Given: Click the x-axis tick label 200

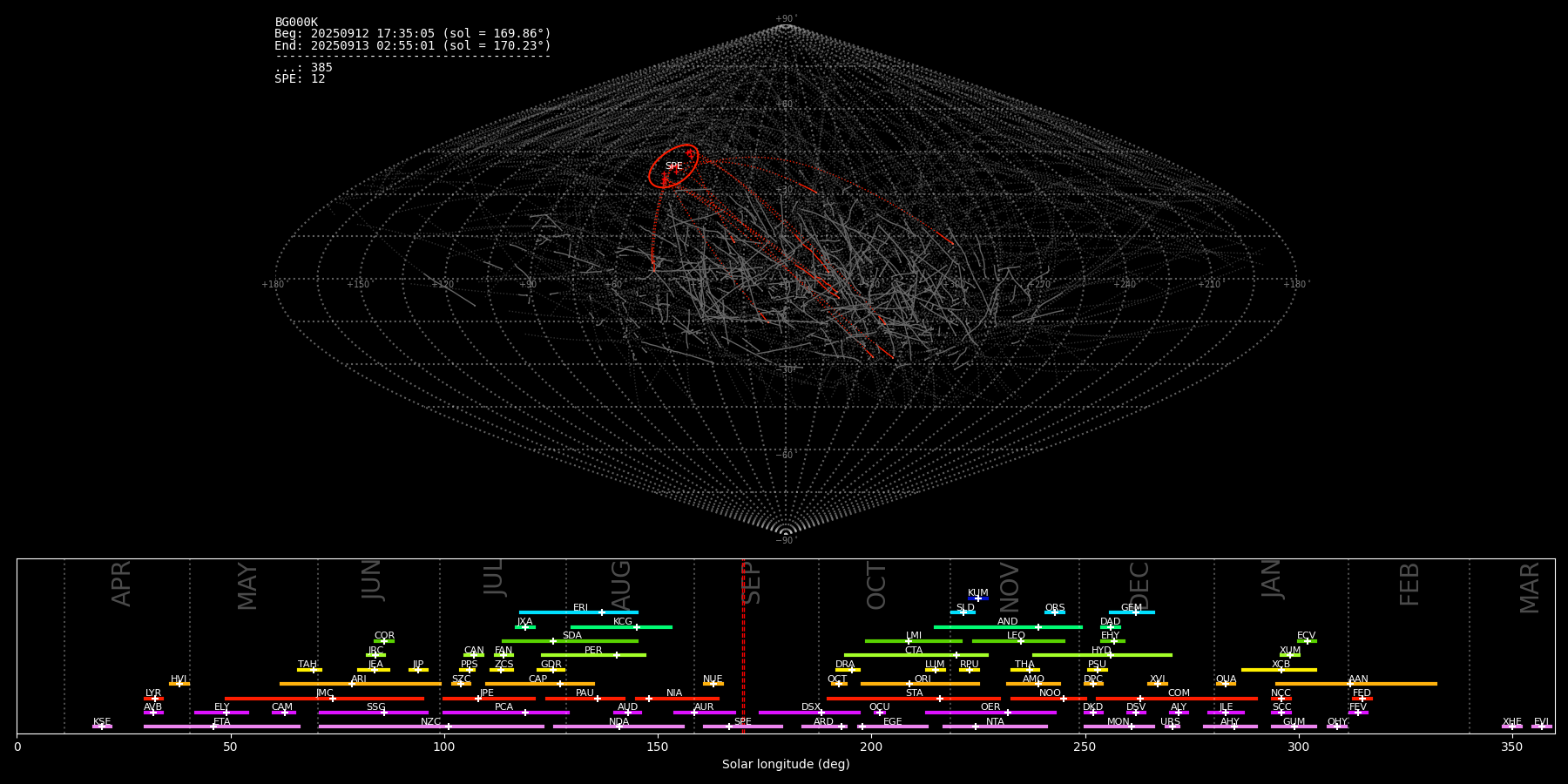Looking at the screenshot, I should (x=871, y=747).
